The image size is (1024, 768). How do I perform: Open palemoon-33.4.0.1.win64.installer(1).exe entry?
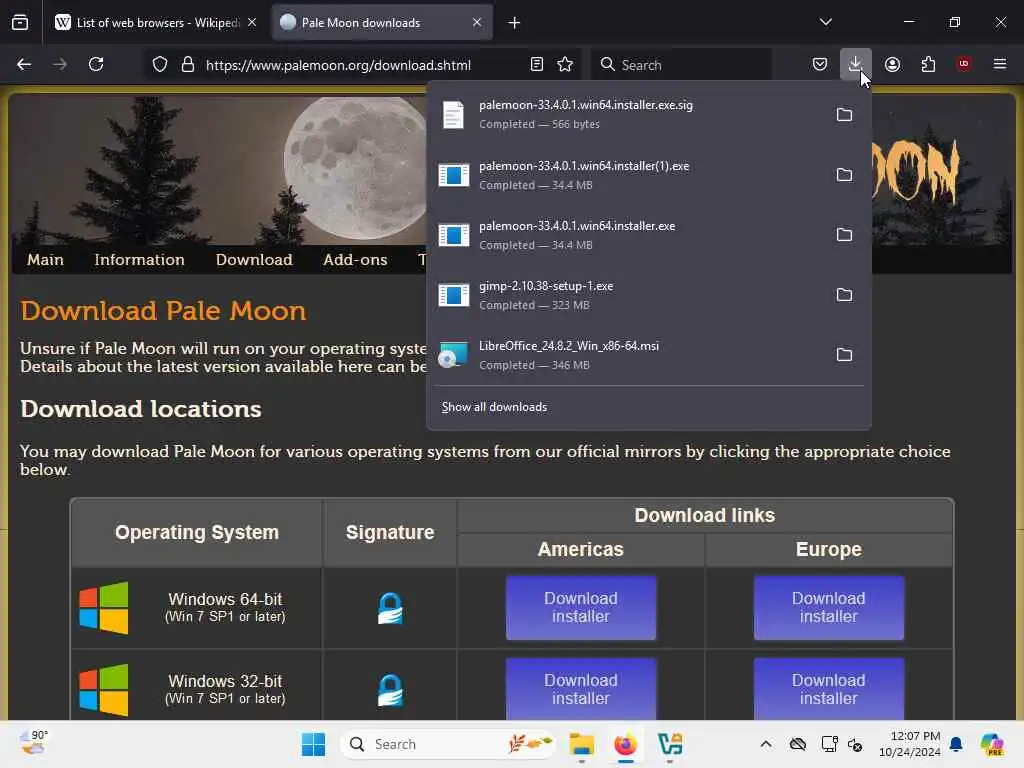[627, 175]
